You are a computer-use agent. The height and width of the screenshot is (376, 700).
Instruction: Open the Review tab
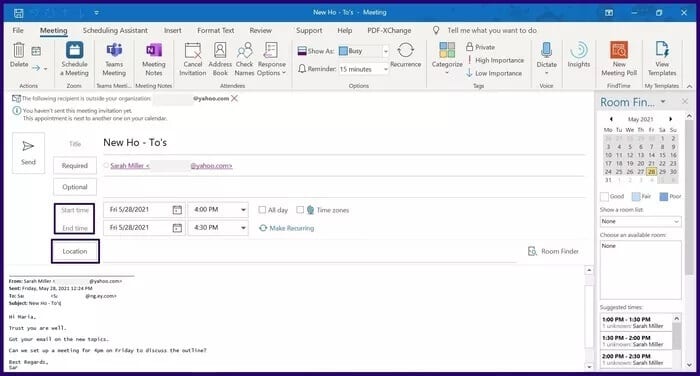coord(261,30)
